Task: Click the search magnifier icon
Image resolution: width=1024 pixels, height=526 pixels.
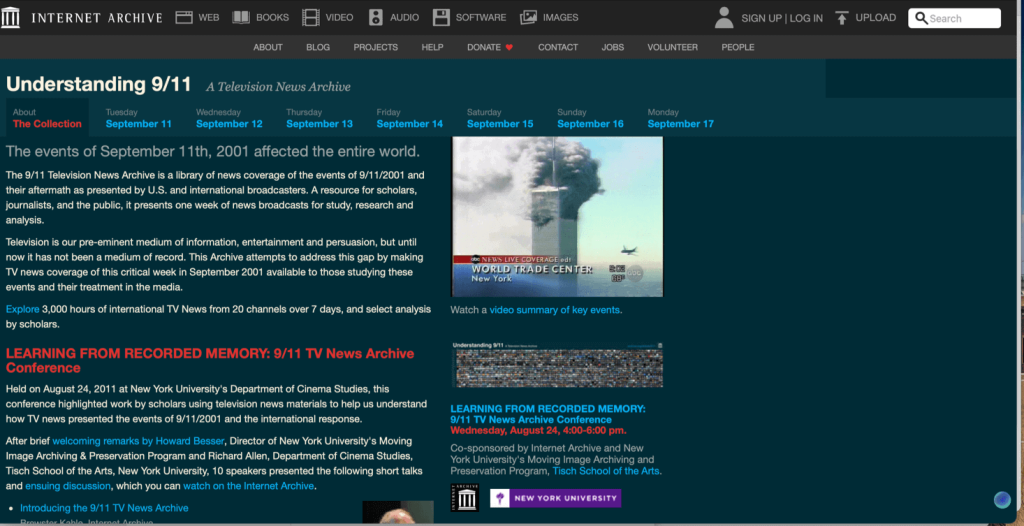Action: click(921, 18)
